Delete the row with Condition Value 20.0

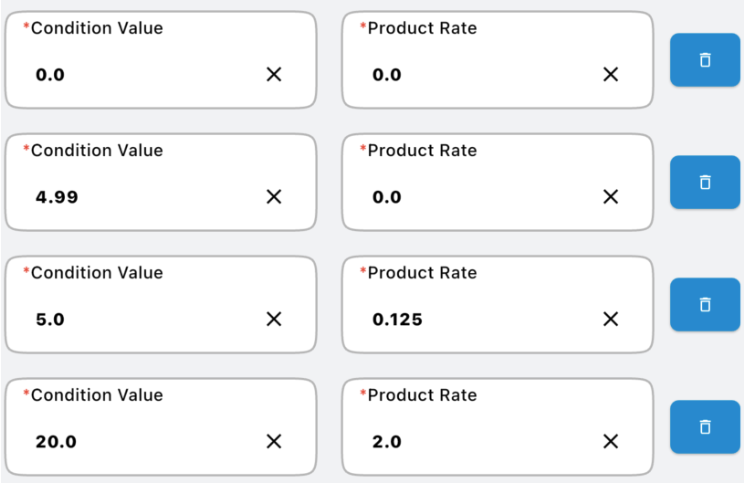(x=704, y=427)
